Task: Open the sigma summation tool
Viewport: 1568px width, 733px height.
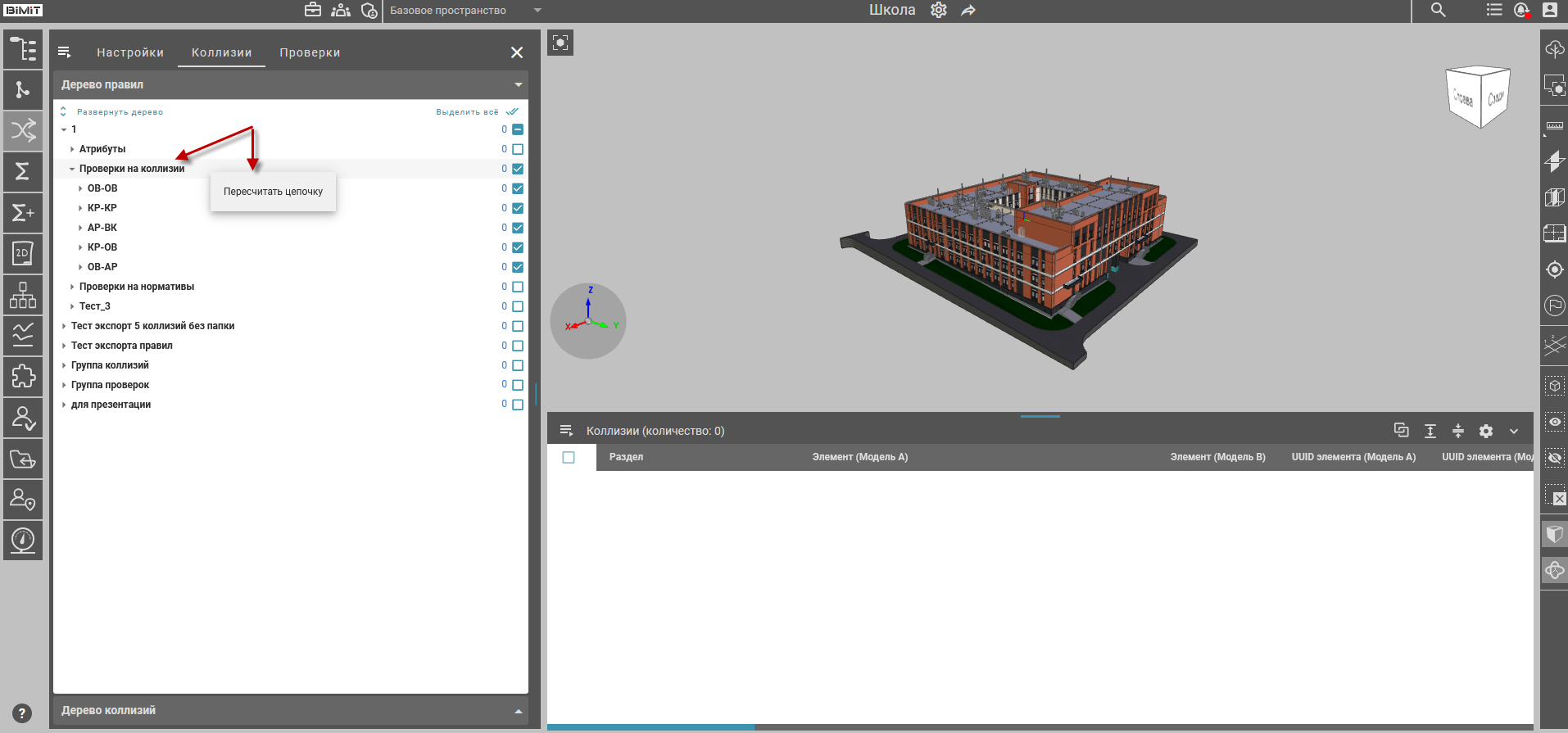Action: [23, 171]
